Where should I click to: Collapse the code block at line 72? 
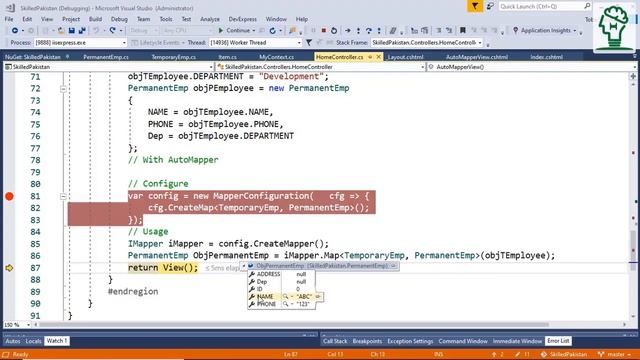63,89
